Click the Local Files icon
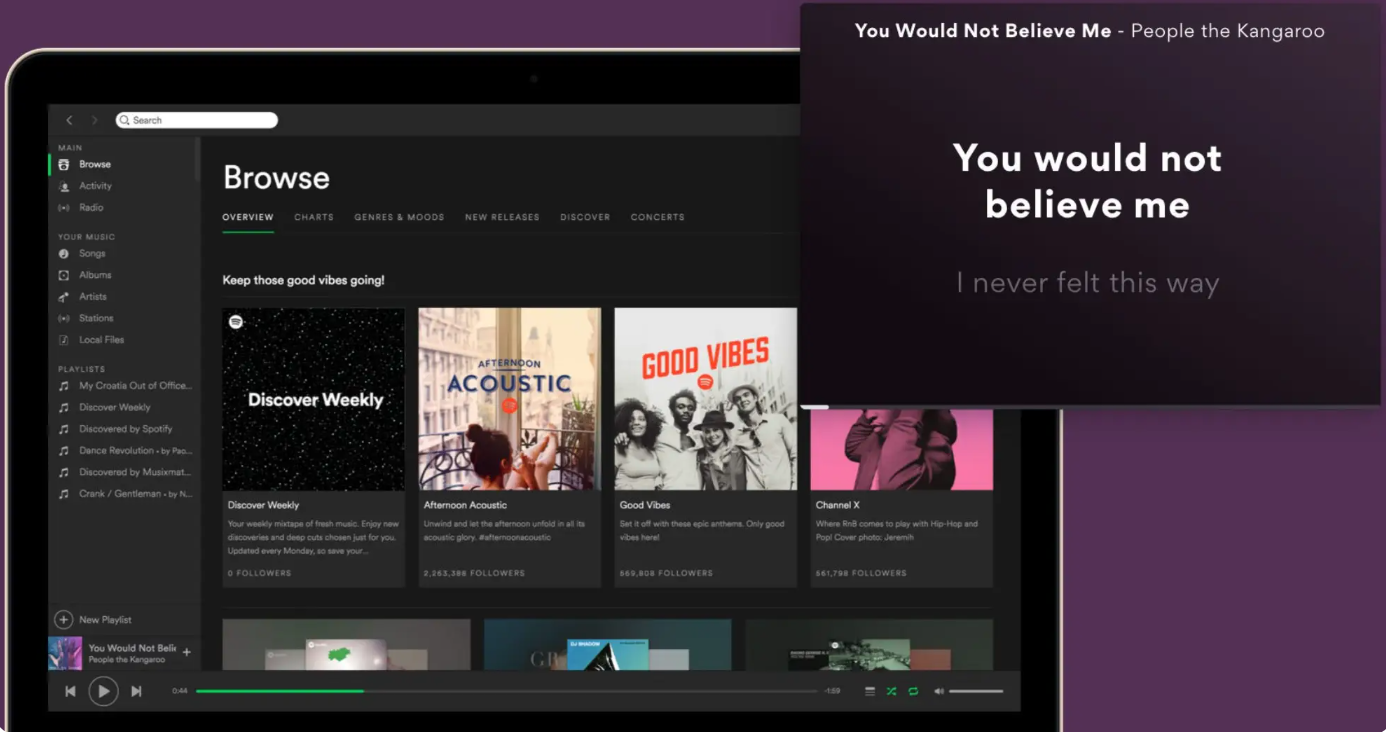The width and height of the screenshot is (1386, 732). (x=64, y=340)
